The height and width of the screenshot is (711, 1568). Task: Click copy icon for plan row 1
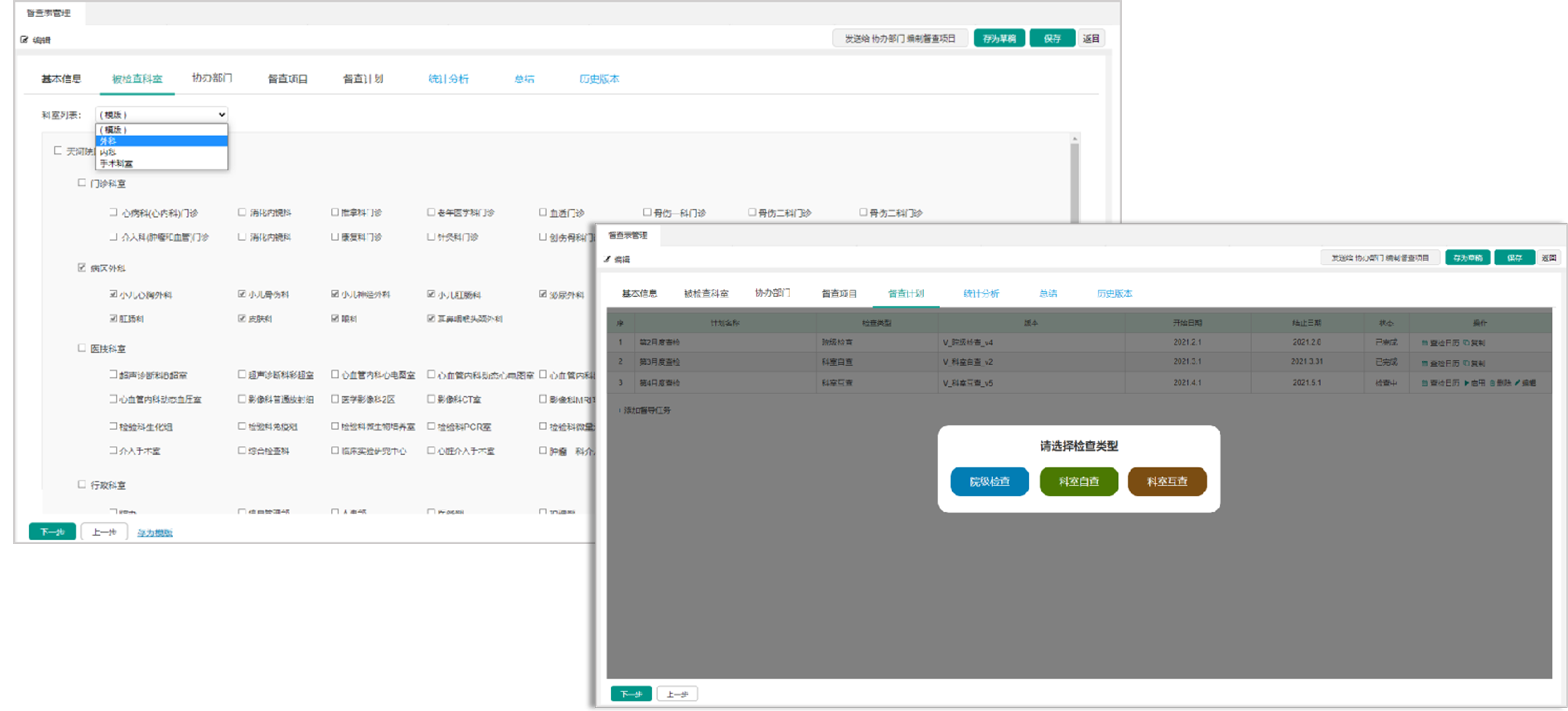coord(1467,343)
